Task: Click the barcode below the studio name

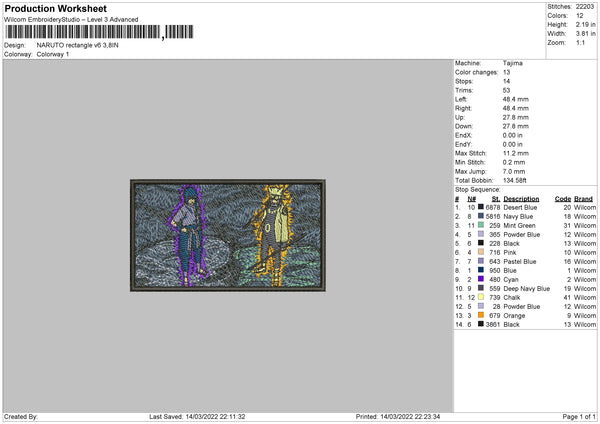Action: pos(96,33)
